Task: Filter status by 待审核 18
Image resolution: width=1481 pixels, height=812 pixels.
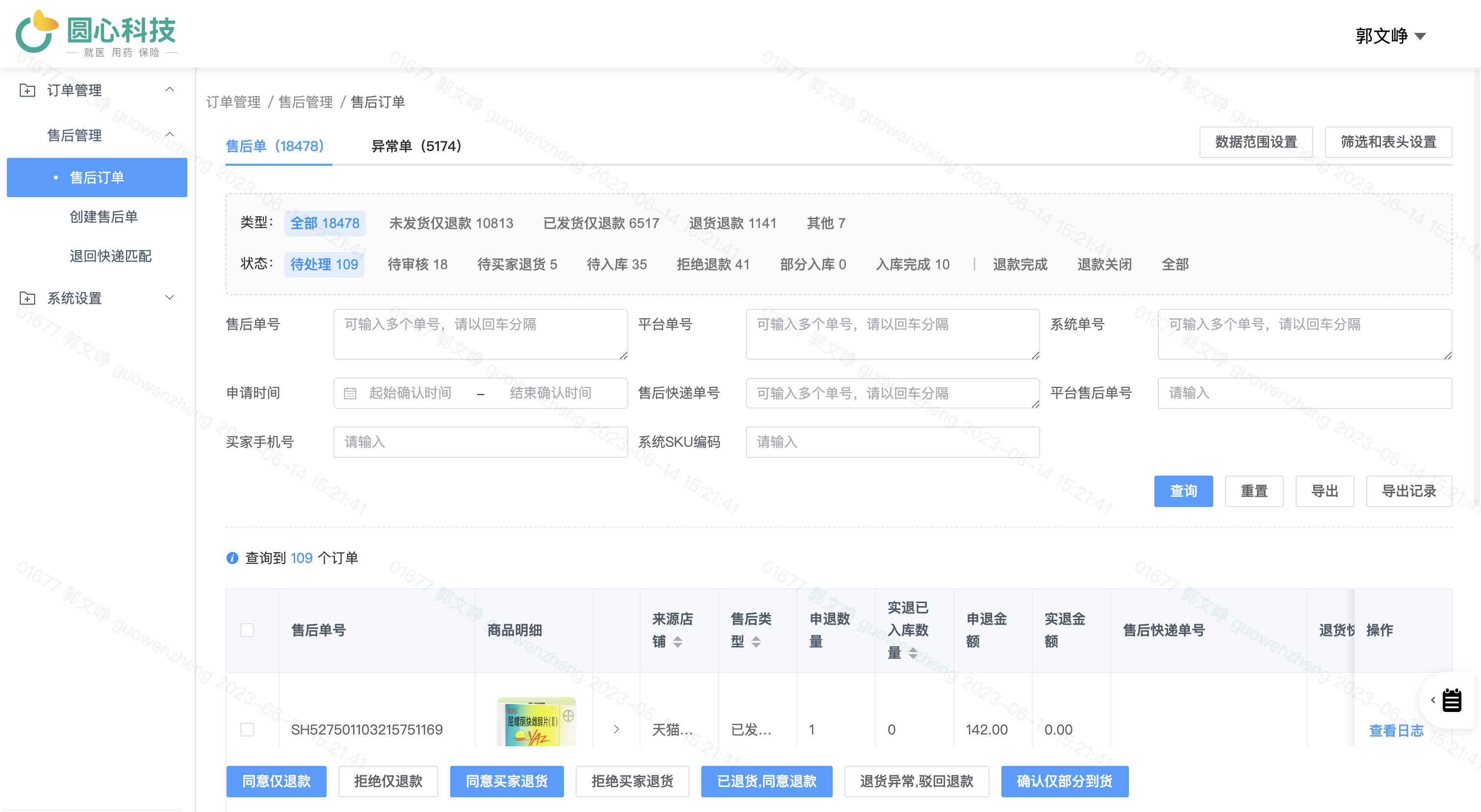Action: [417, 264]
